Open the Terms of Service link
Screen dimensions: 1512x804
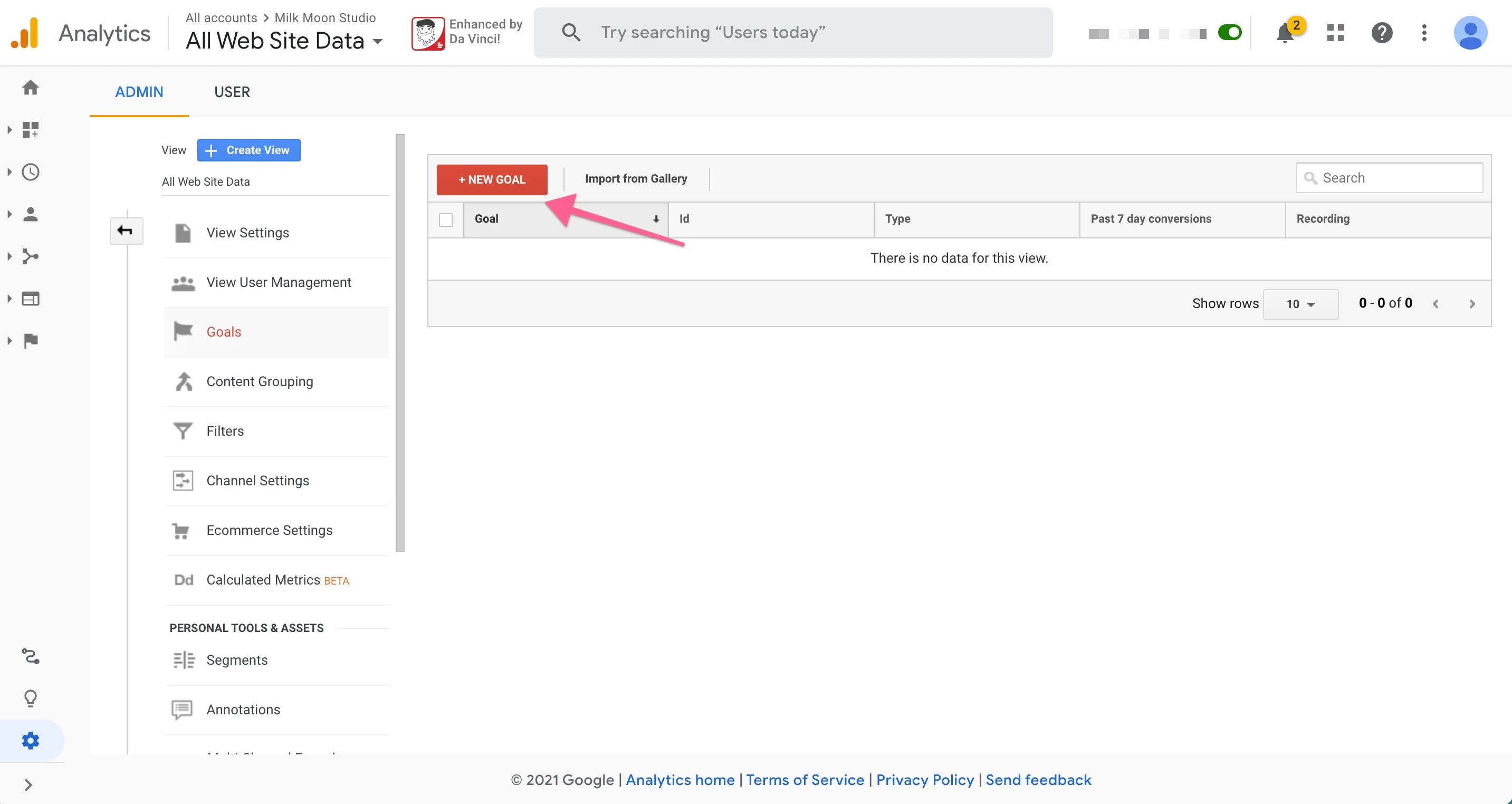tap(805, 779)
